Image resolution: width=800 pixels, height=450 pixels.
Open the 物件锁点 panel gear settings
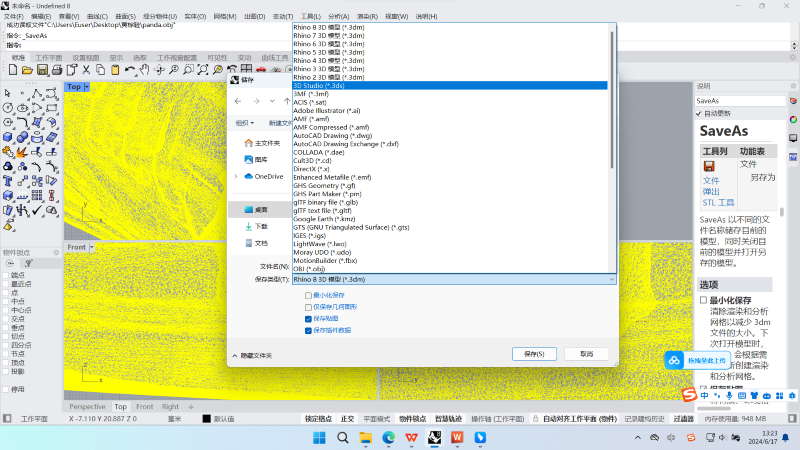point(56,253)
